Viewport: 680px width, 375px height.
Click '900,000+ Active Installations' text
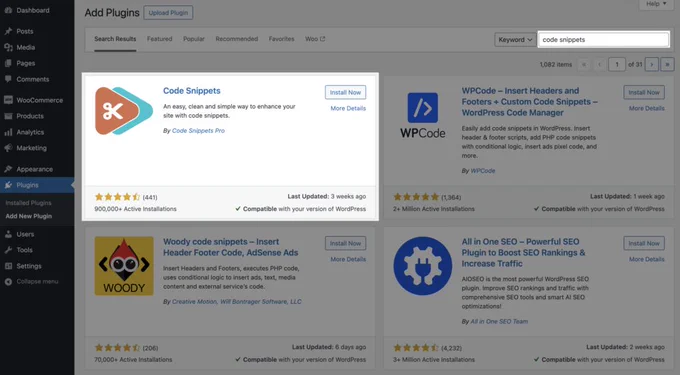135,209
